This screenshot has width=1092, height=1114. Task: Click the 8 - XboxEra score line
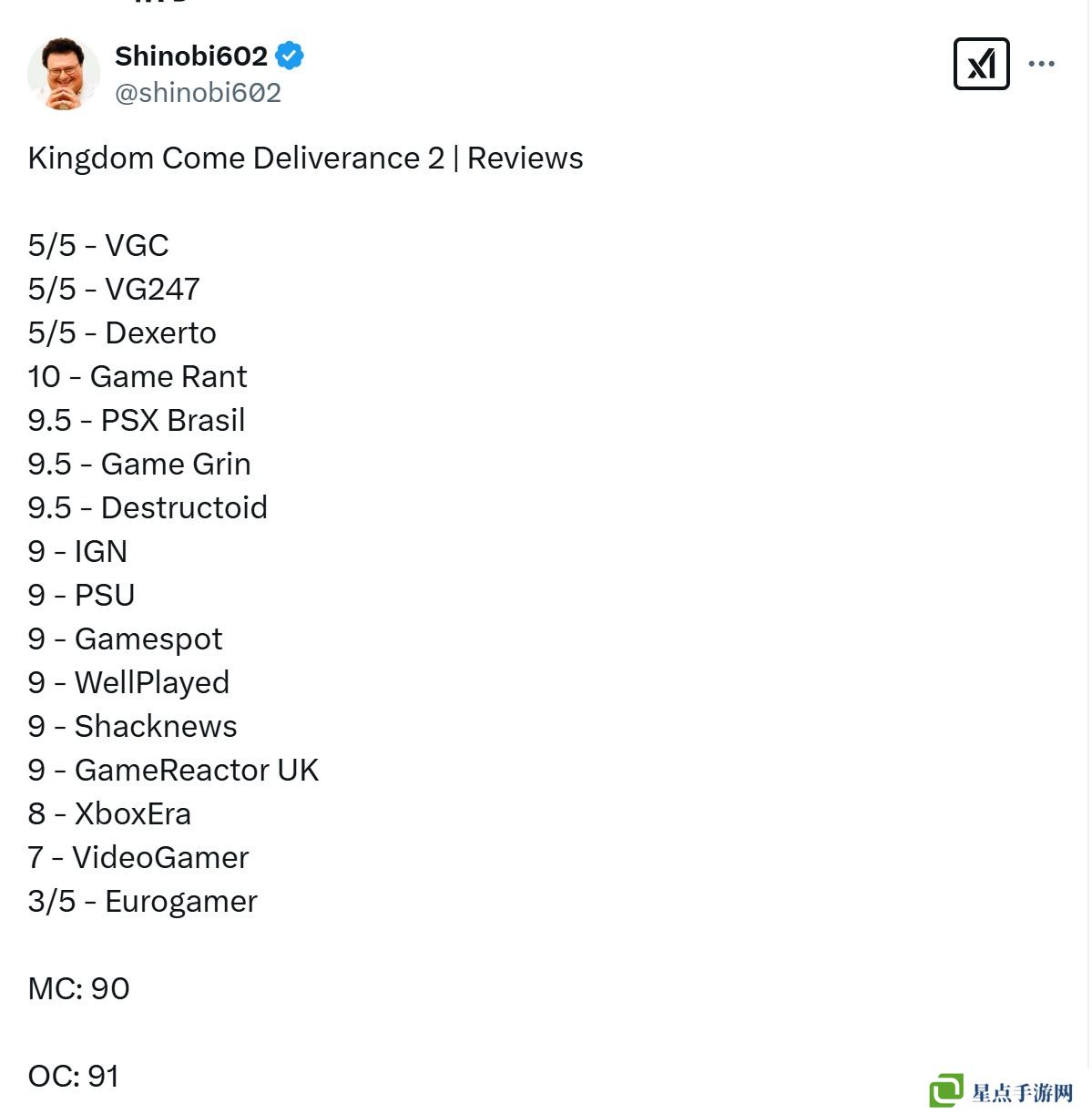point(109,813)
